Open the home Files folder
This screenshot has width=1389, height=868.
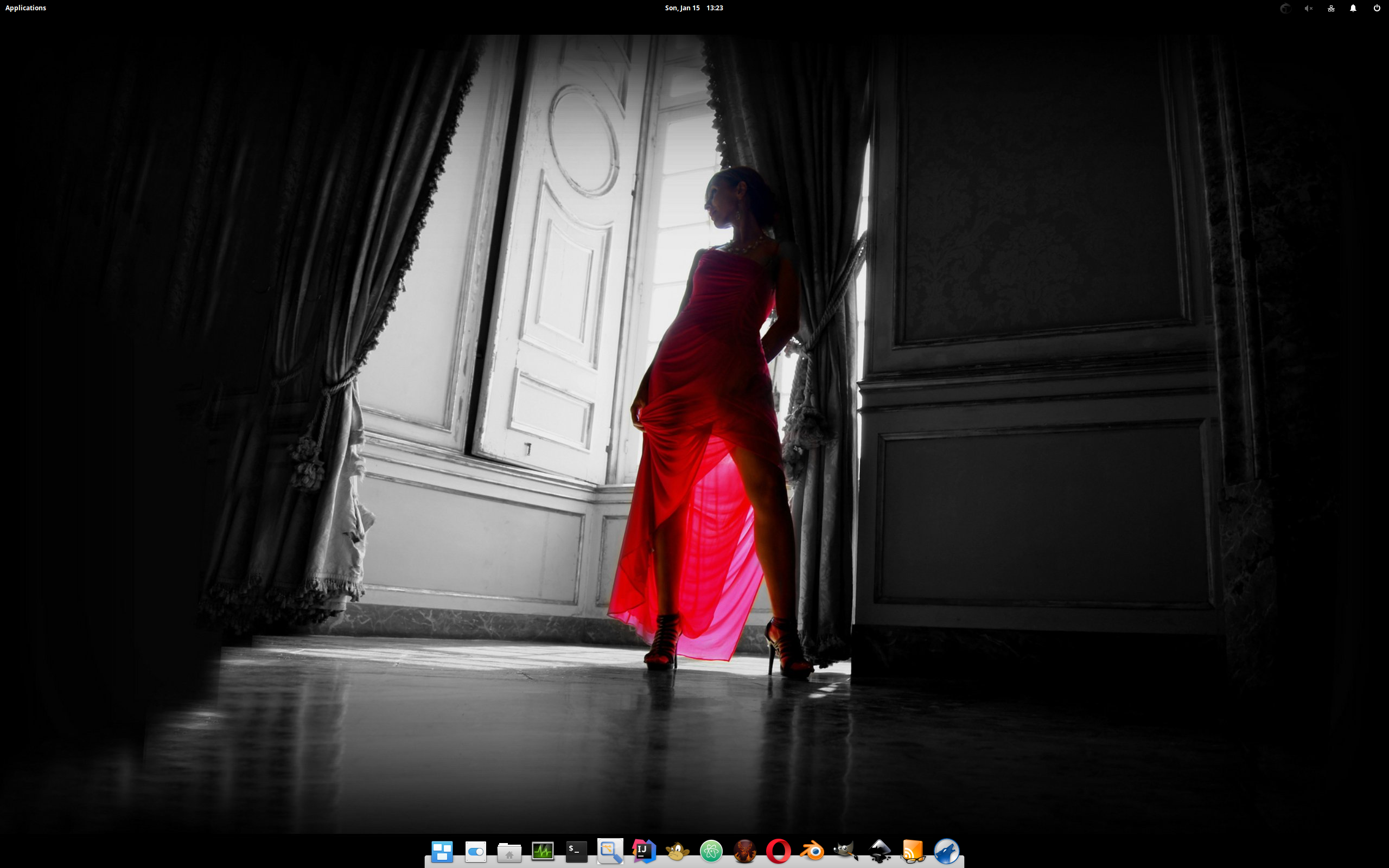click(509, 852)
